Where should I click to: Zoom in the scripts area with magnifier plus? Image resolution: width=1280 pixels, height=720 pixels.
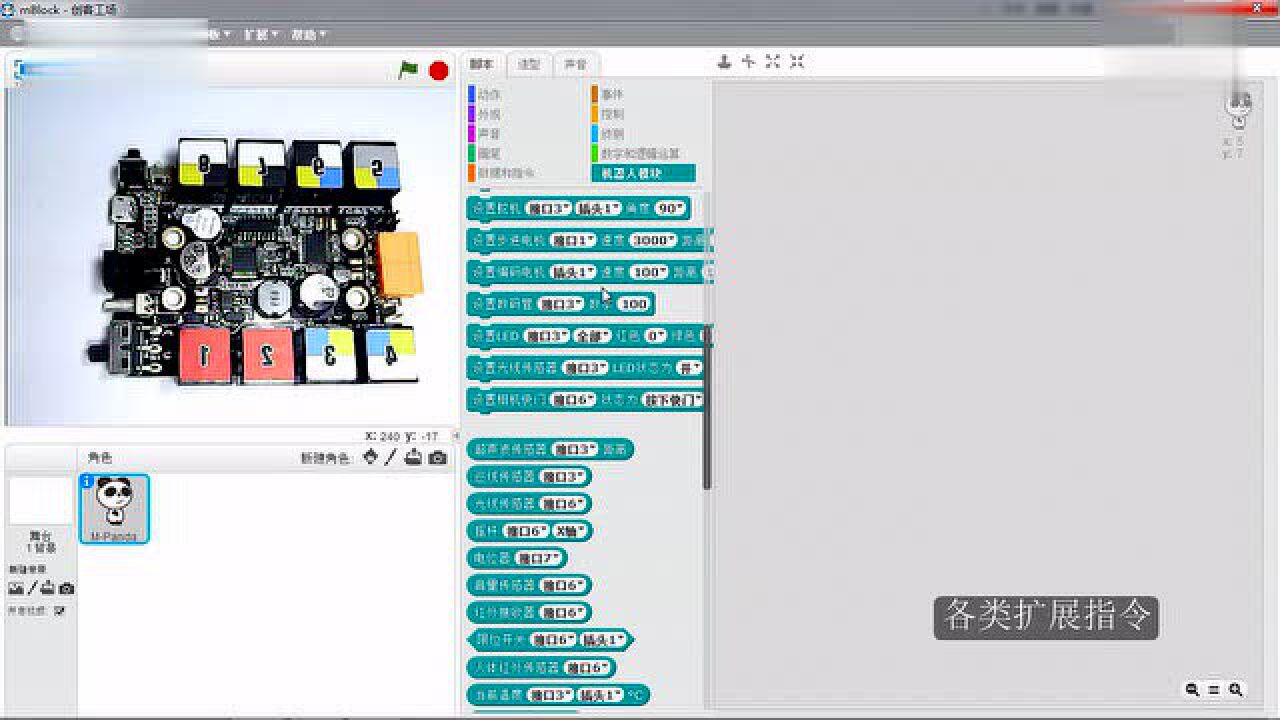(1236, 689)
